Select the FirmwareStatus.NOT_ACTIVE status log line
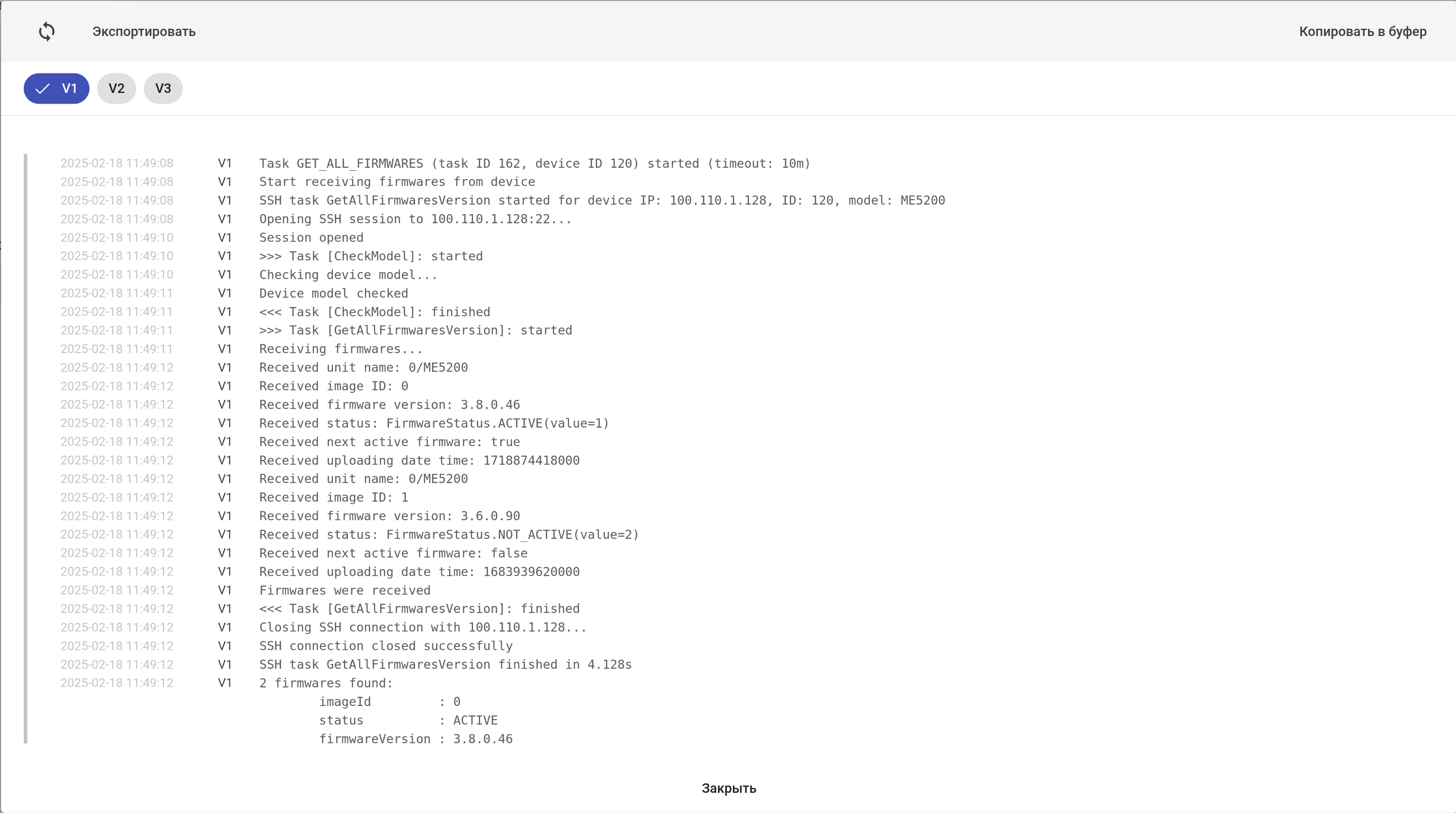 point(448,535)
